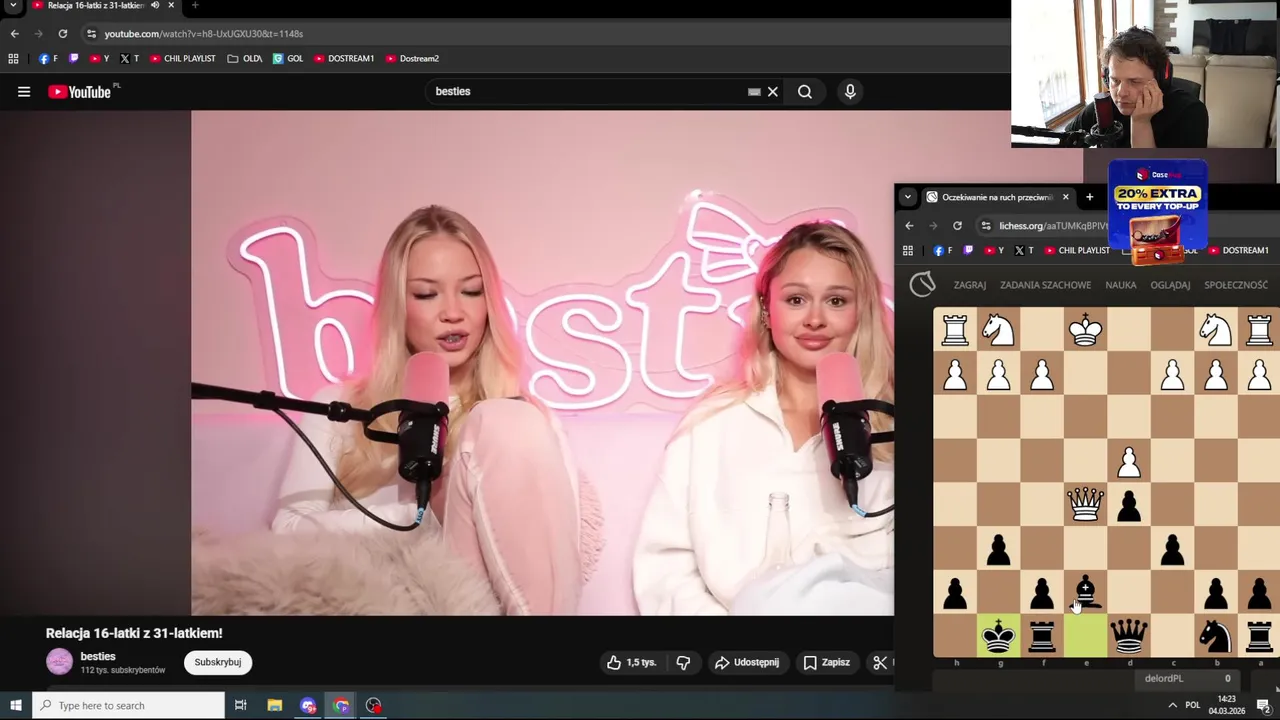This screenshot has width=1280, height=720.
Task: Open site info icon in lichess address bar
Action: point(986,226)
